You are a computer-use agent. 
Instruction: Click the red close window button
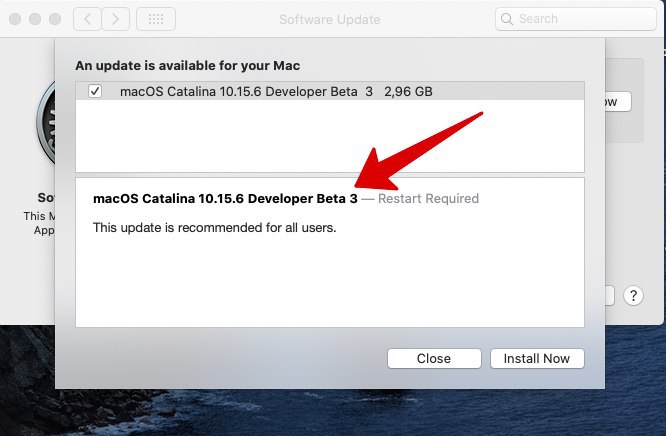coord(15,19)
